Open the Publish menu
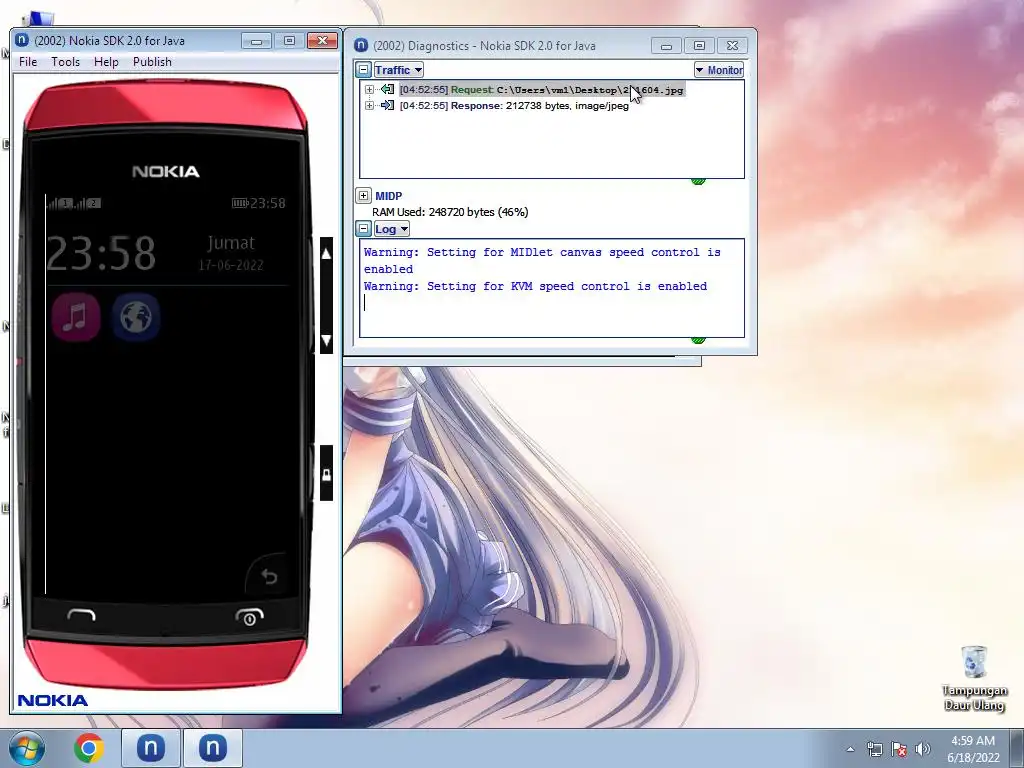Viewport: 1024px width, 768px height. [152, 61]
